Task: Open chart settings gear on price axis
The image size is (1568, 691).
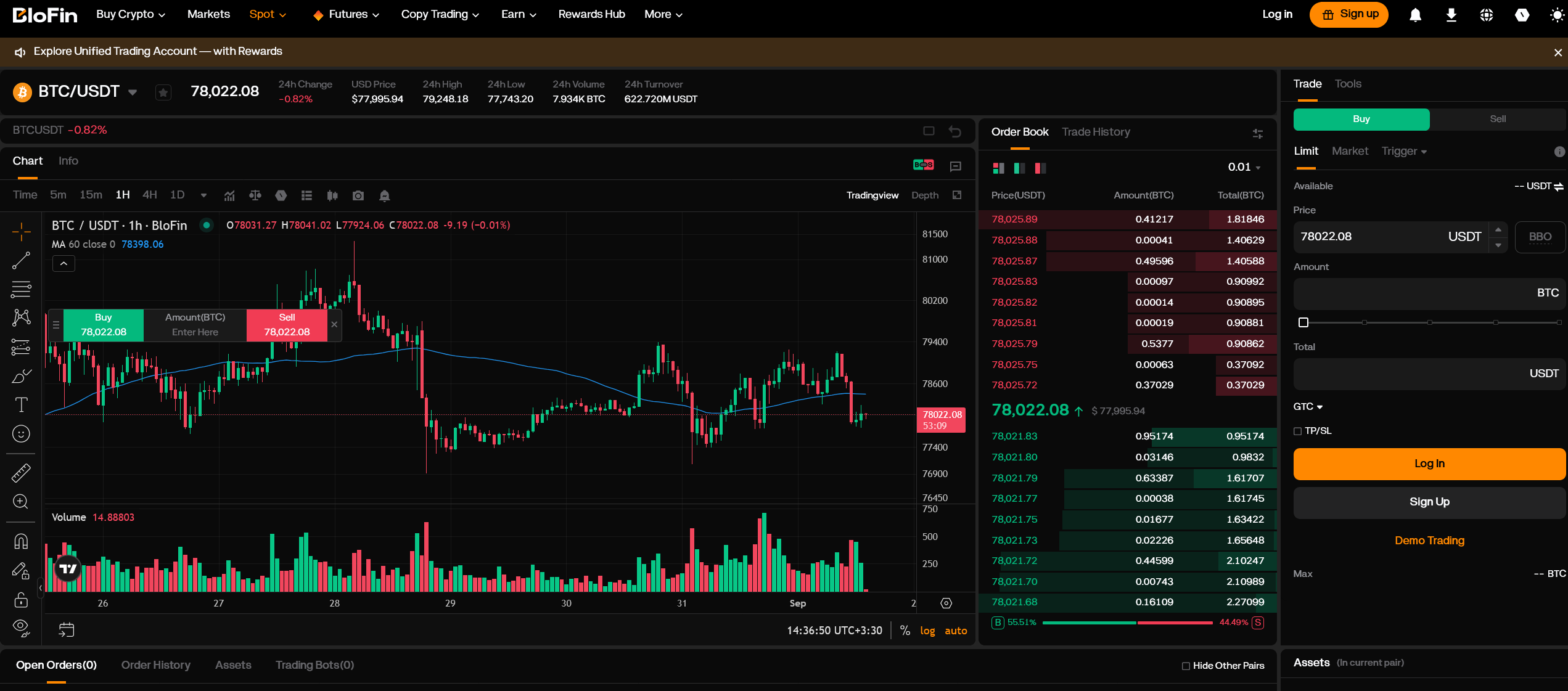Action: 946,603
